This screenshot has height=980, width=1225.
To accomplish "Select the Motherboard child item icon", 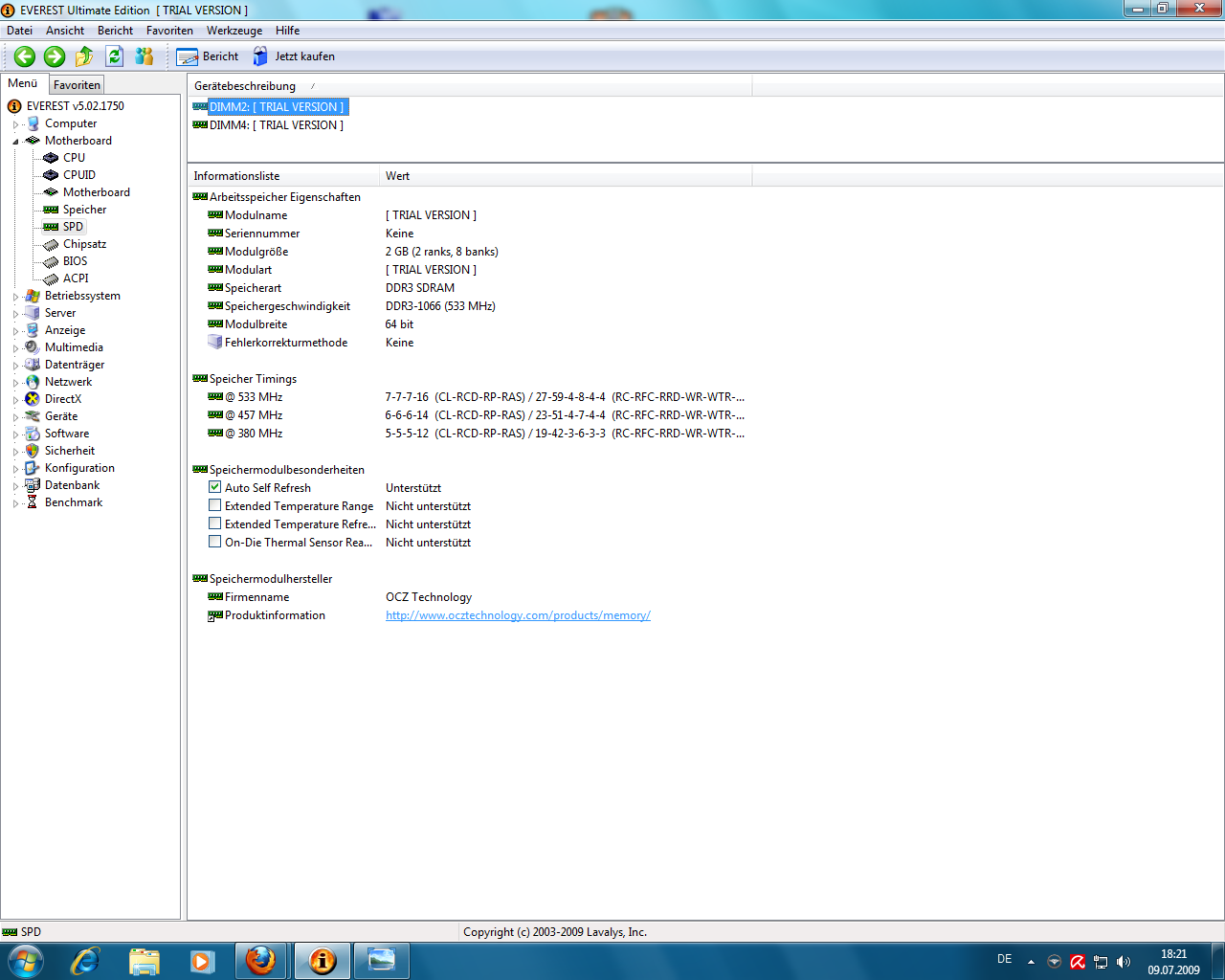I will point(51,192).
